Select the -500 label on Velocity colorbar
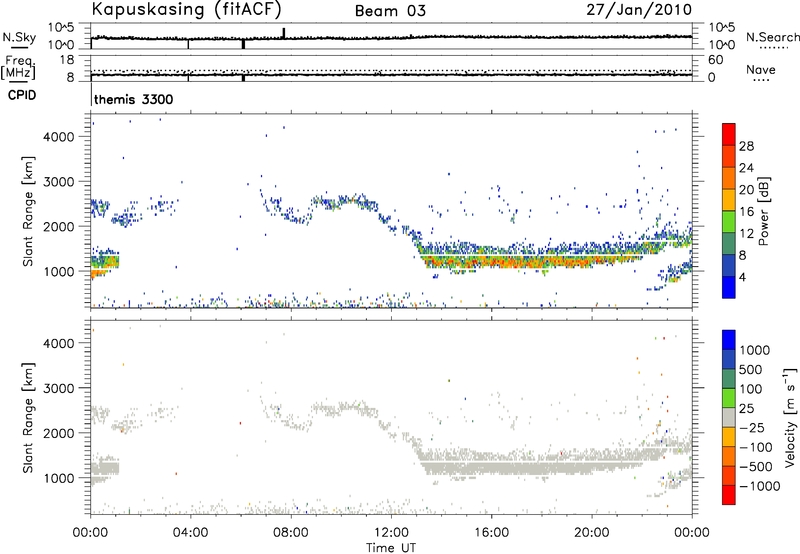This screenshot has height=554, width=800. (x=756, y=467)
